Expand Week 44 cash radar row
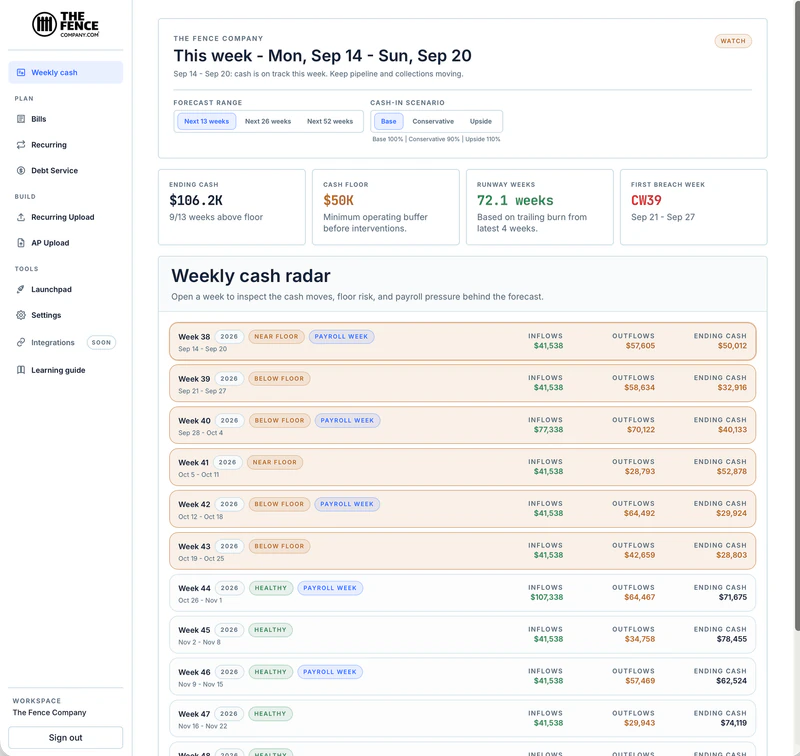The width and height of the screenshot is (800, 756). pos(462,593)
